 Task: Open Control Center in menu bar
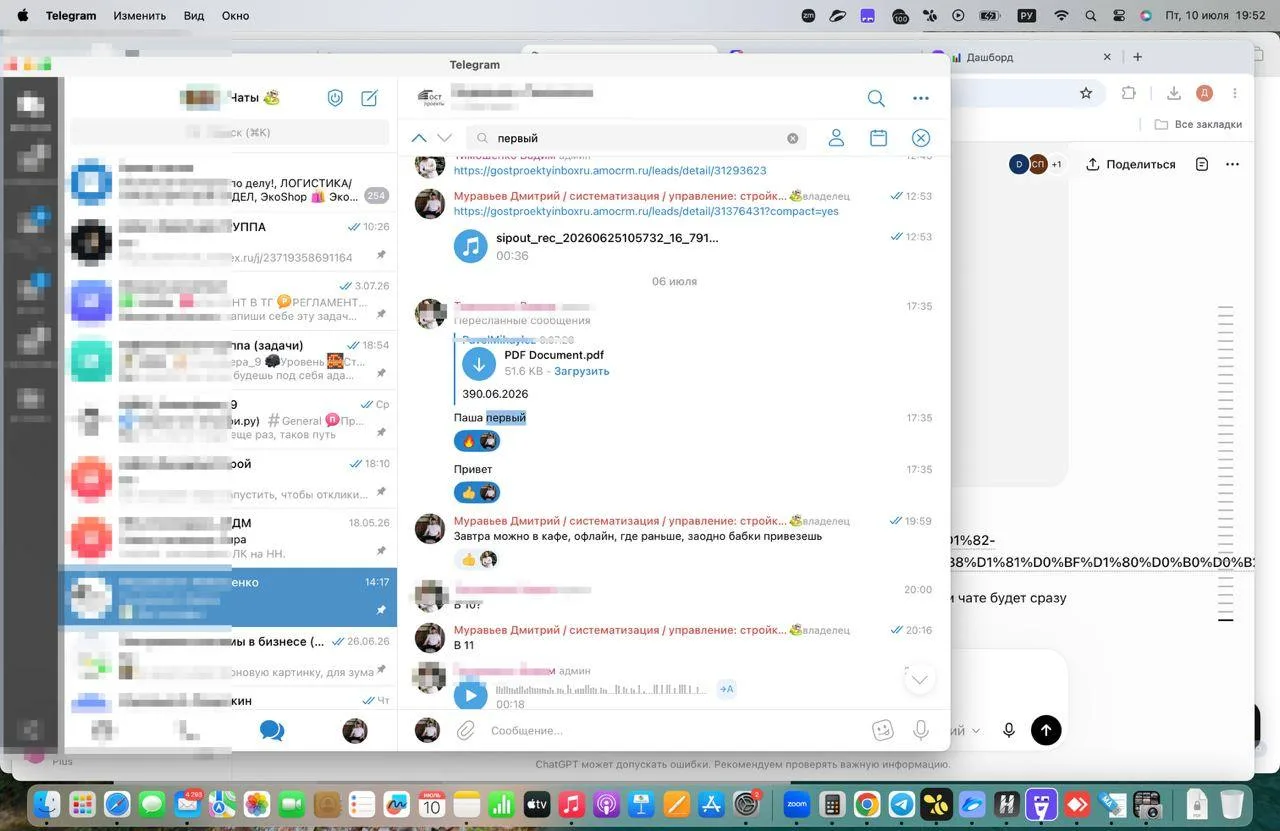(x=1119, y=16)
